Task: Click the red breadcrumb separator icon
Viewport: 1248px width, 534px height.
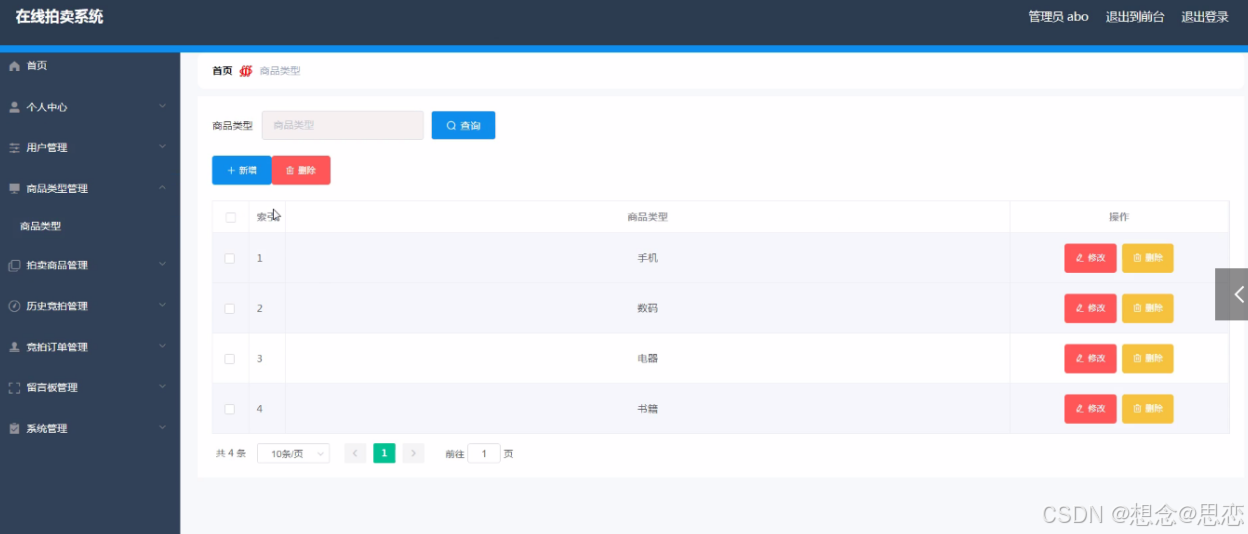Action: click(x=246, y=71)
